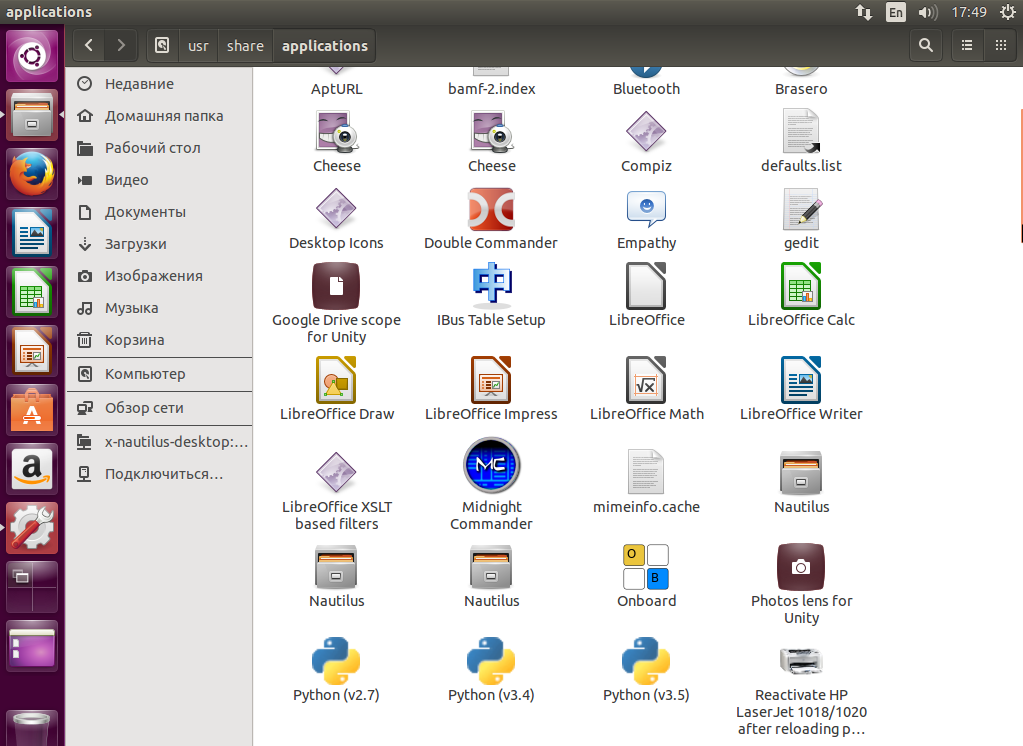This screenshot has height=746, width=1023.
Task: Select the Python (v3.4) icon
Action: point(491,660)
